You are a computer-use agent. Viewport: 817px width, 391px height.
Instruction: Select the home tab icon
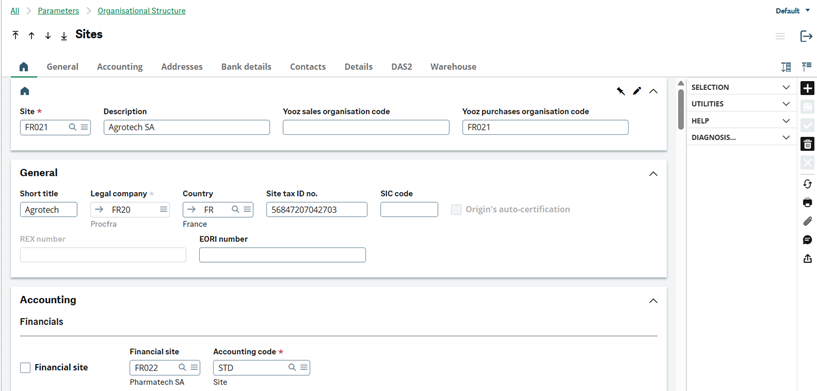pyautogui.click(x=23, y=67)
